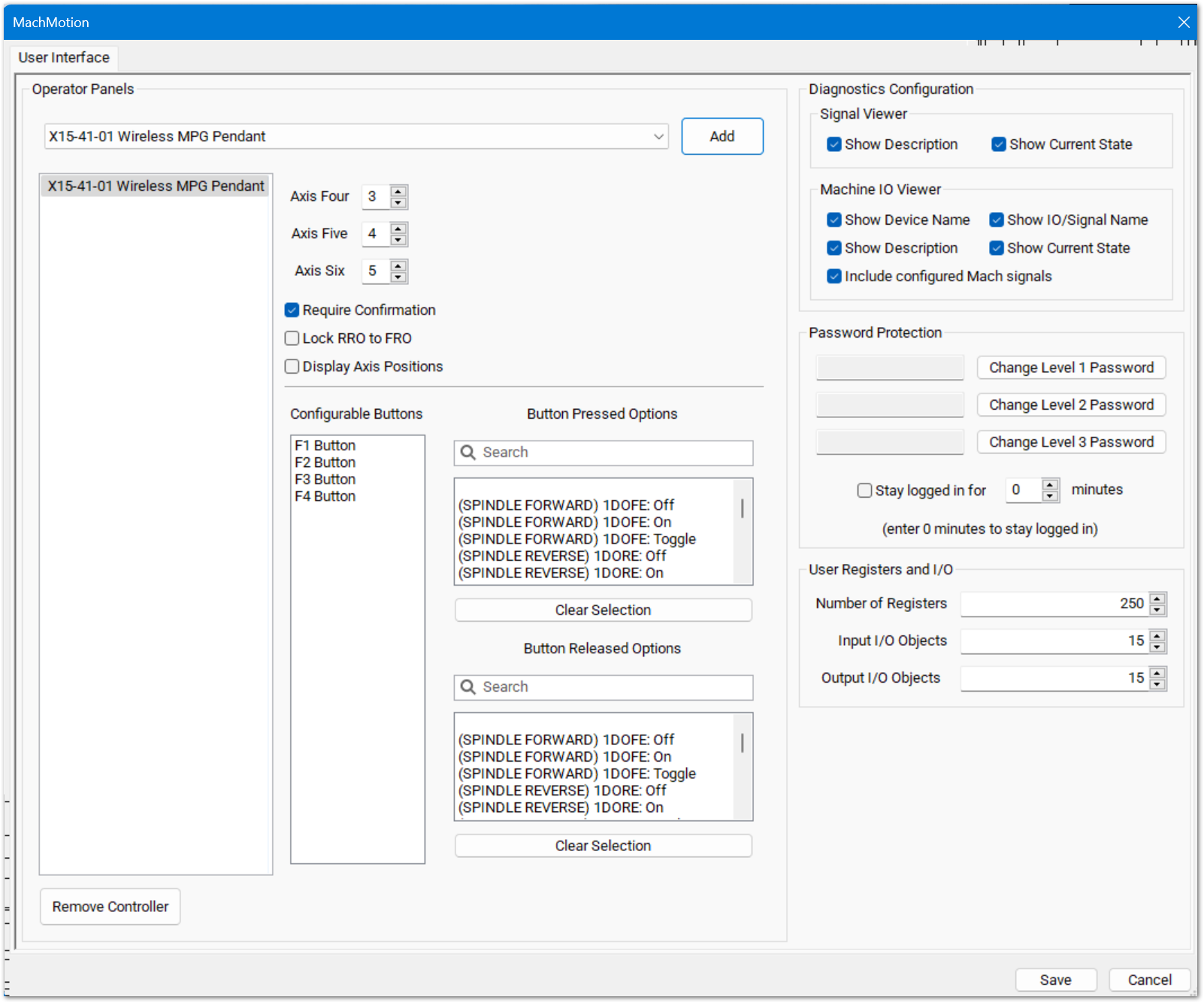This screenshot has height=1003, width=1204.
Task: Open the operator panel type dropdown
Action: [x=658, y=137]
